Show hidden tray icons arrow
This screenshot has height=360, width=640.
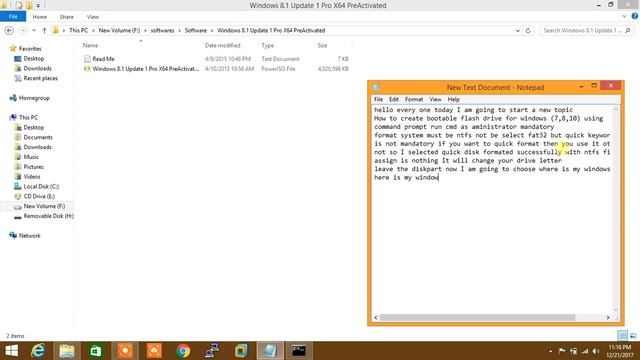pyautogui.click(x=551, y=351)
